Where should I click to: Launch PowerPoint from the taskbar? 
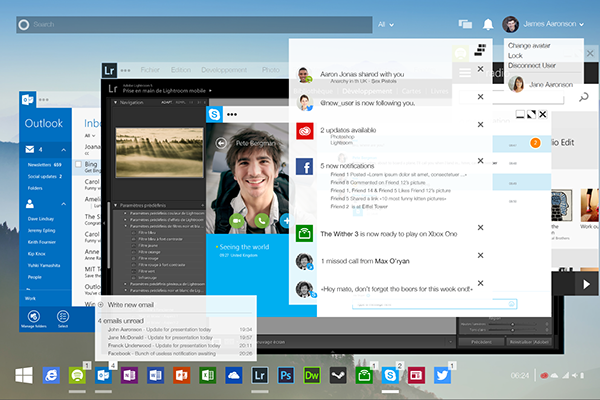[x=181, y=375]
